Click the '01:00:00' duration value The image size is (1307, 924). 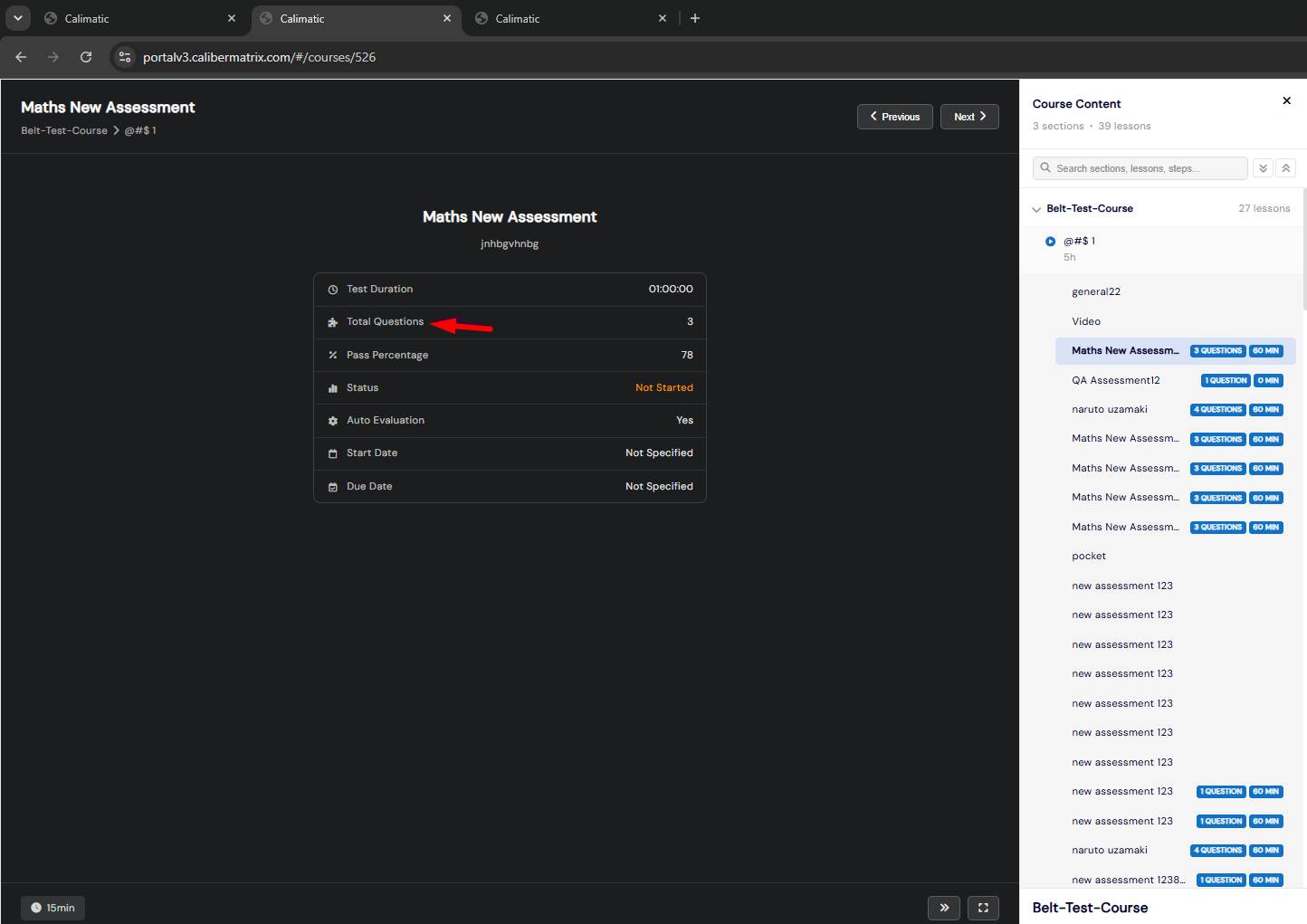click(671, 289)
